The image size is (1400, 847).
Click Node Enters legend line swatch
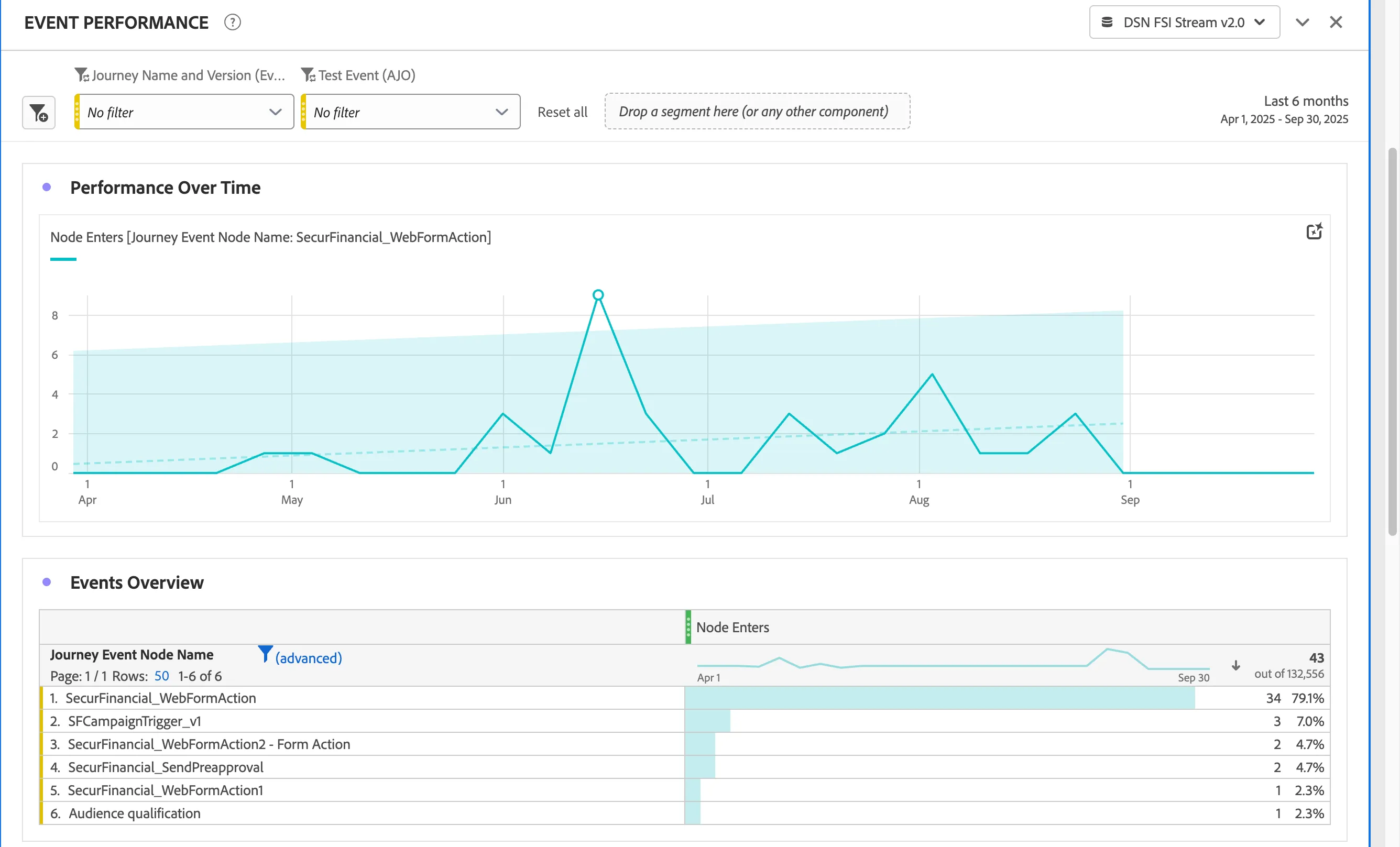tap(63, 259)
